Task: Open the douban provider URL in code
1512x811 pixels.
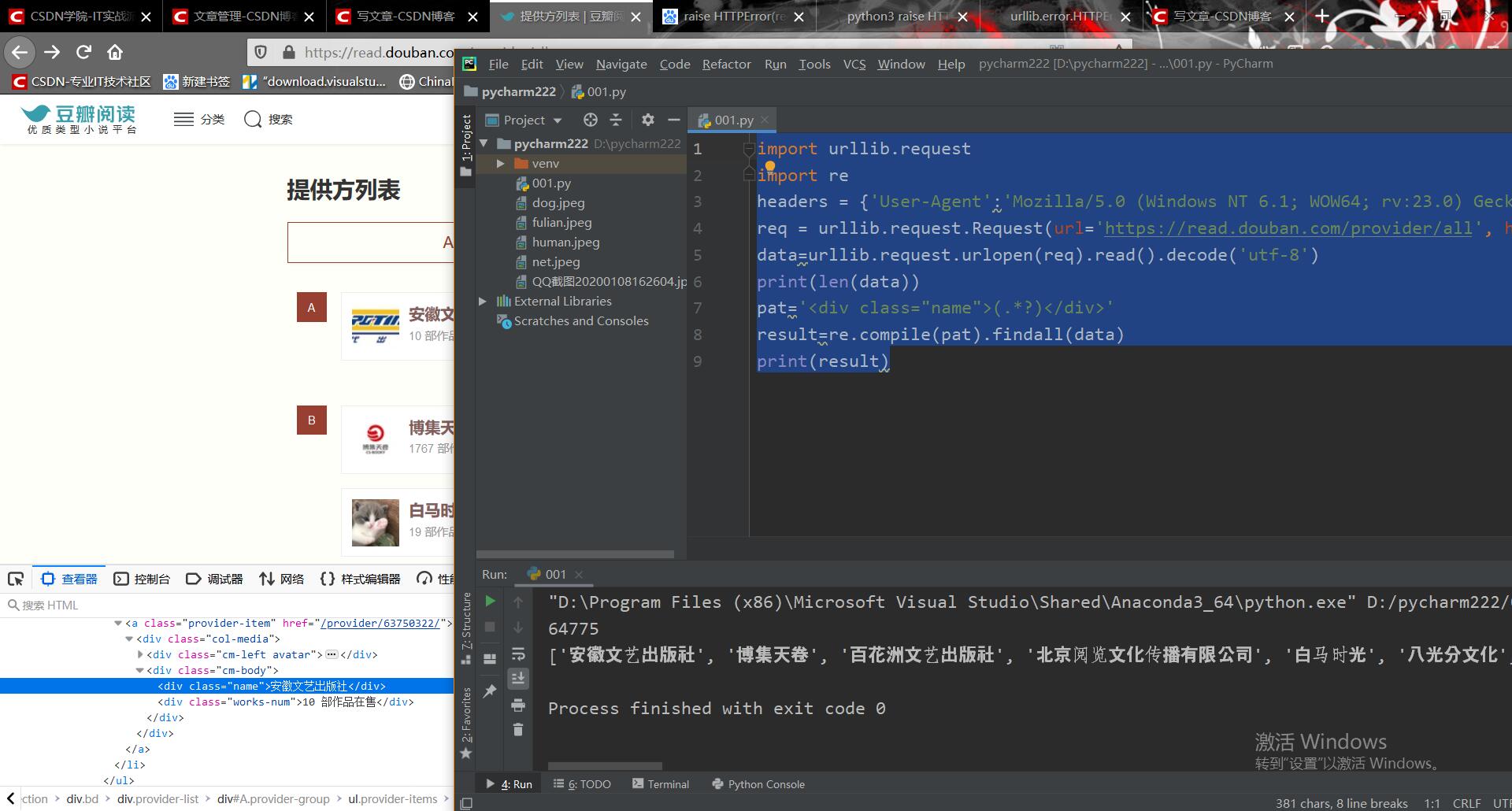Action: 1288,228
